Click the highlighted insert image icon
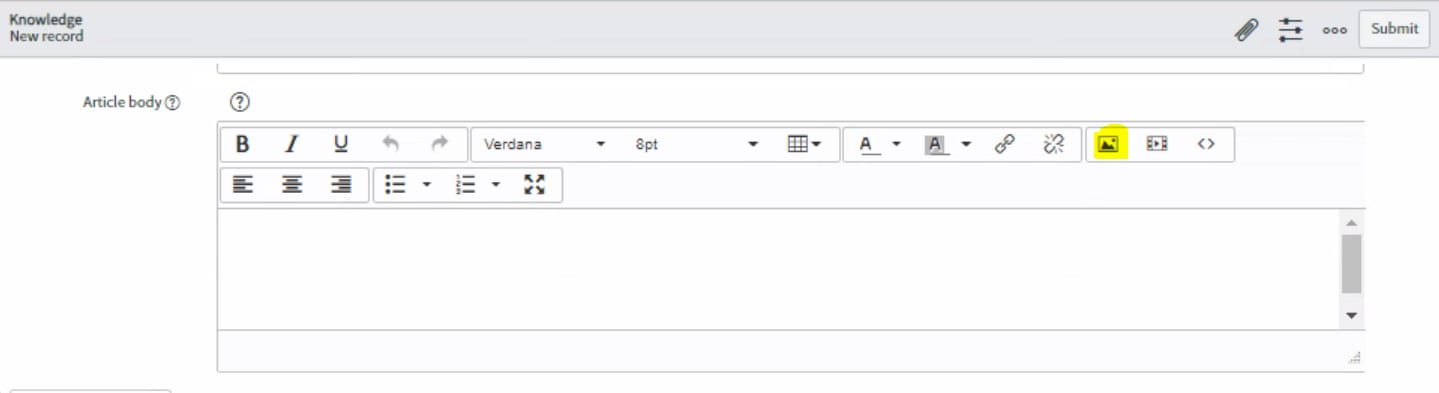 (x=1108, y=144)
